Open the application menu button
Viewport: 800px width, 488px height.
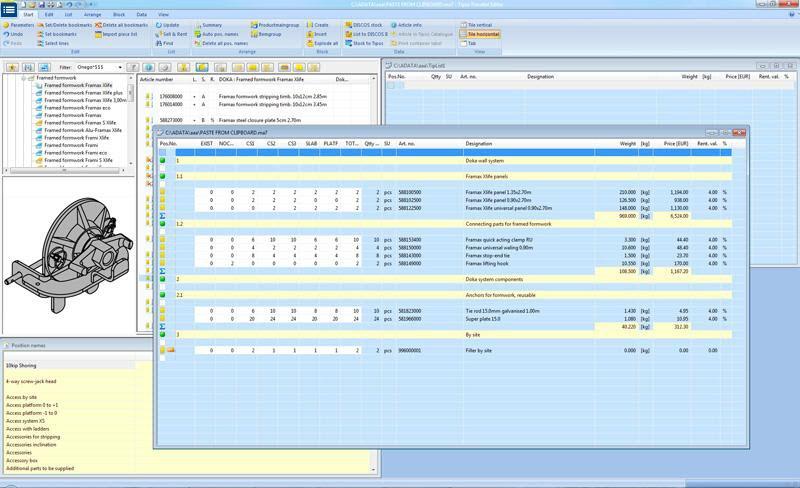coord(9,9)
